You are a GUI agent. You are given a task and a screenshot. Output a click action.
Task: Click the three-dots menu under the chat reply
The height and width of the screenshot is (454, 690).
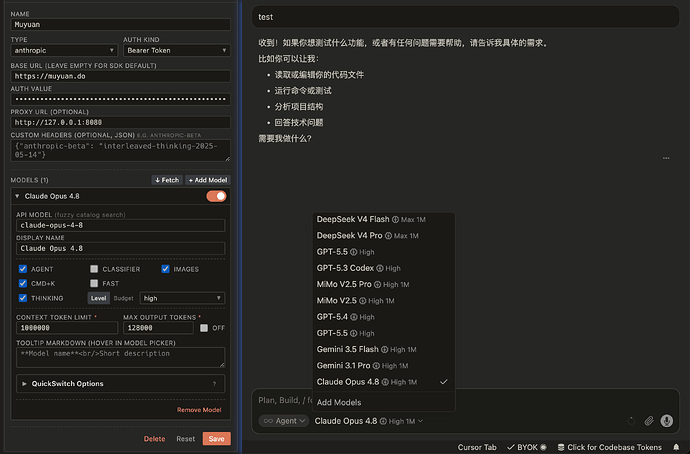[666, 158]
